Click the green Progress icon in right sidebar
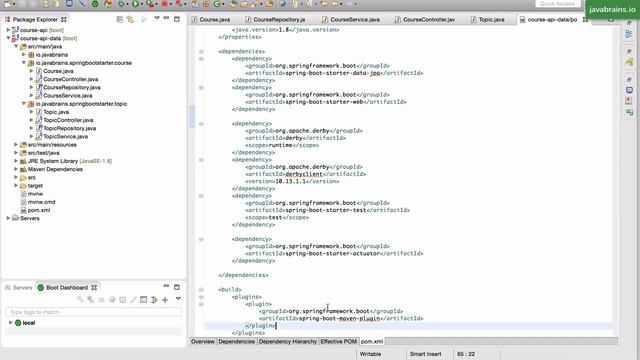Screen dimensions: 640x360 [x=629, y=112]
